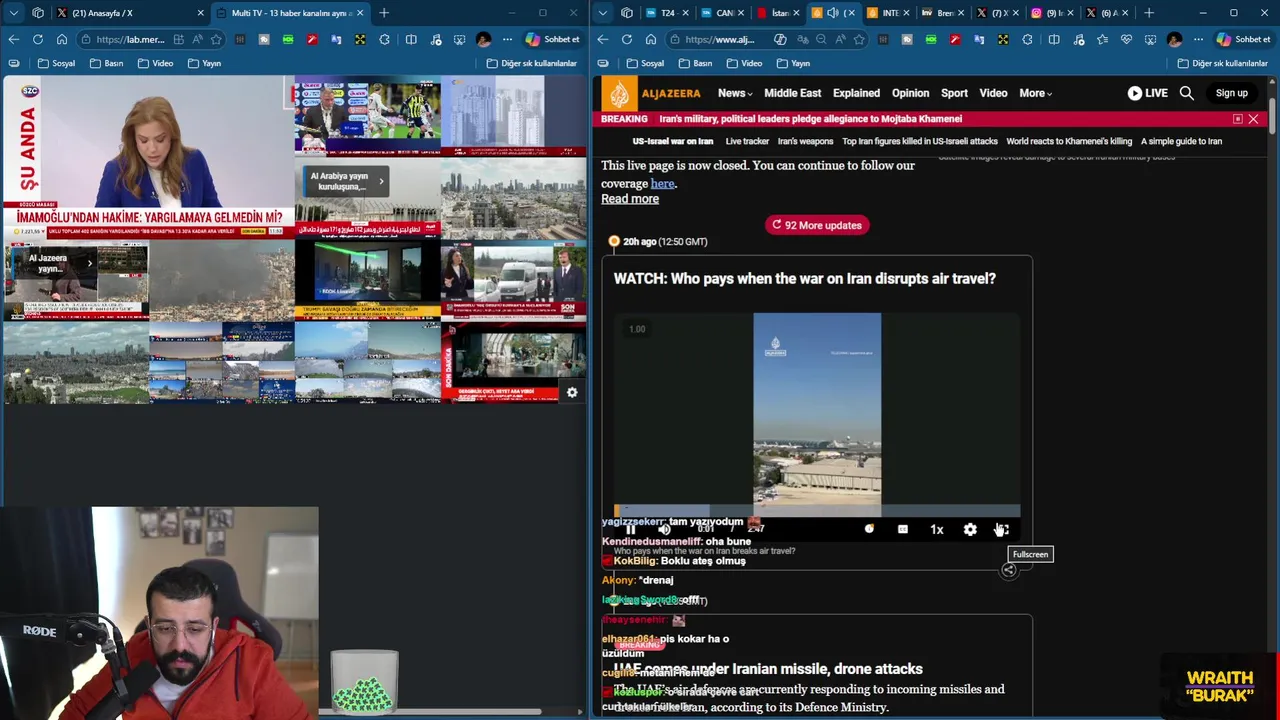Load 92 More updates

point(817,225)
